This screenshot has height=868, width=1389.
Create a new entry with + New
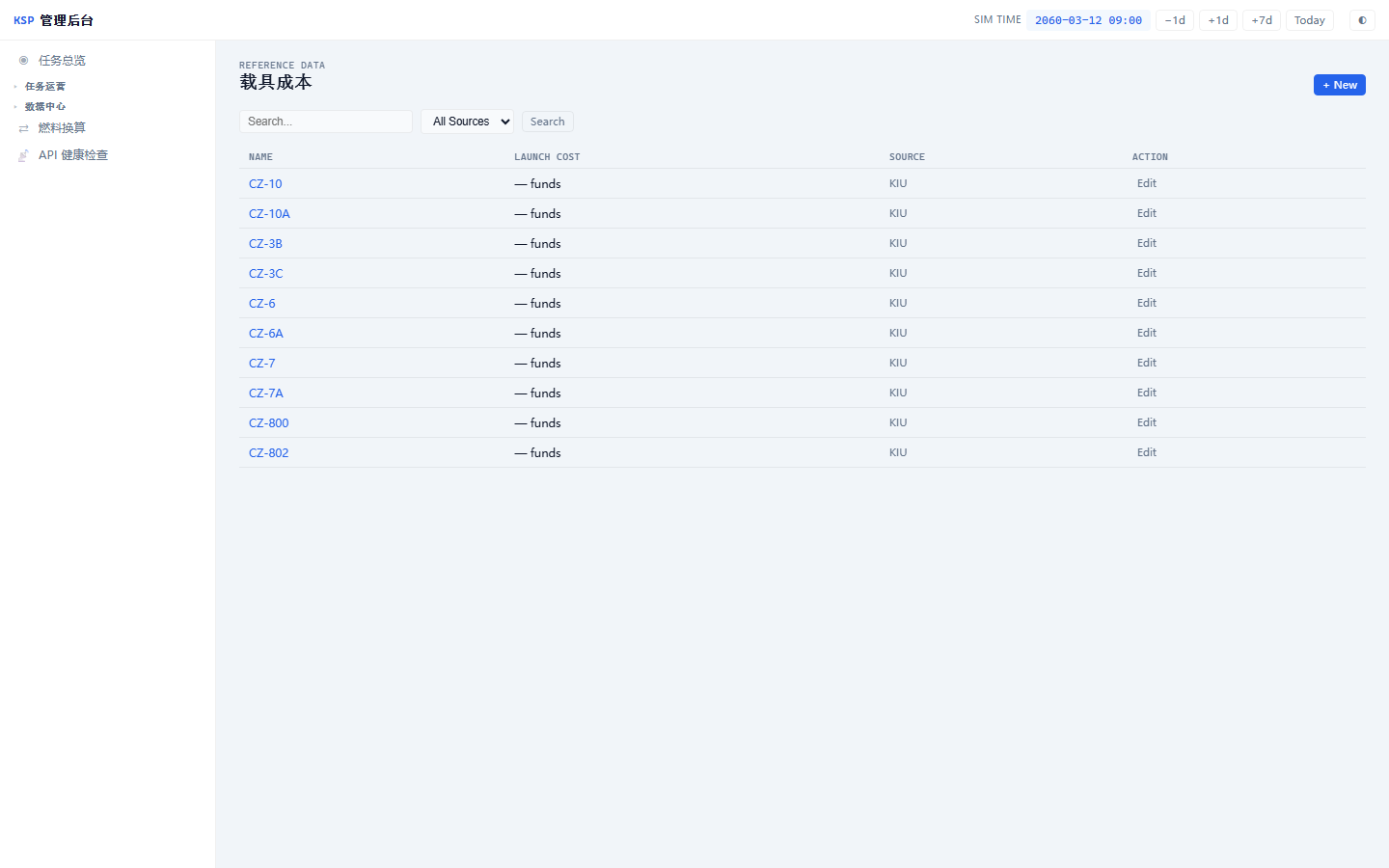(x=1340, y=85)
